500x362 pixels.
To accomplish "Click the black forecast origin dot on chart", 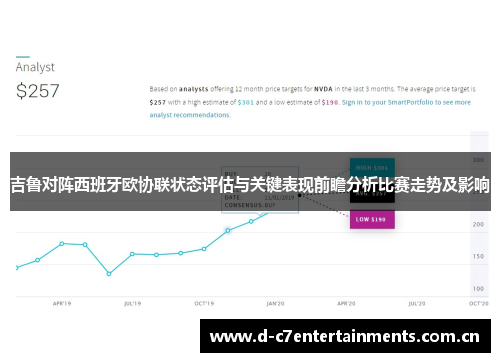I will coord(300,195).
